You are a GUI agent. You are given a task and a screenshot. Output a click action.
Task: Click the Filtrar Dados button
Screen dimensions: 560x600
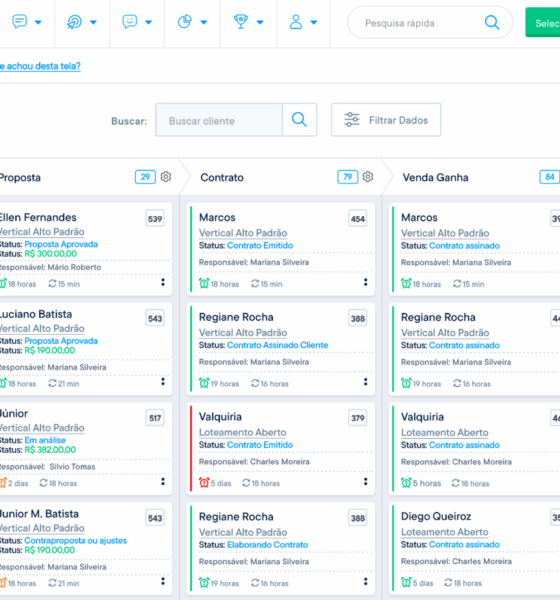point(386,120)
